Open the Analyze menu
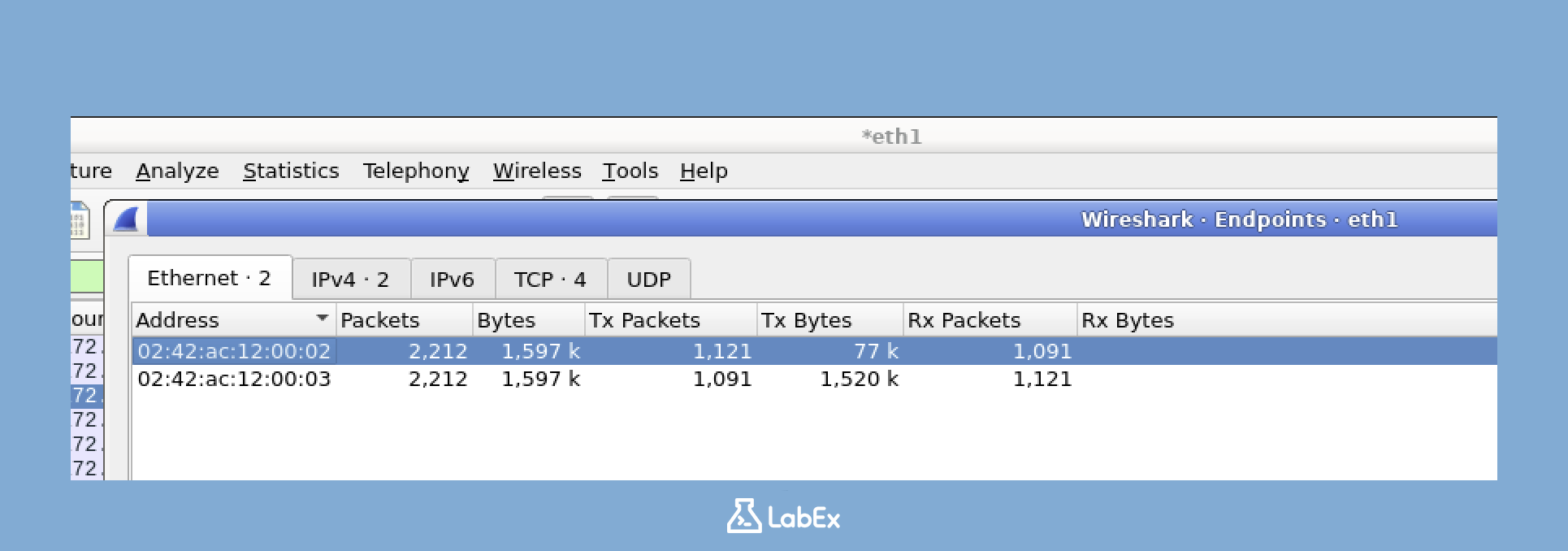 pyautogui.click(x=177, y=171)
